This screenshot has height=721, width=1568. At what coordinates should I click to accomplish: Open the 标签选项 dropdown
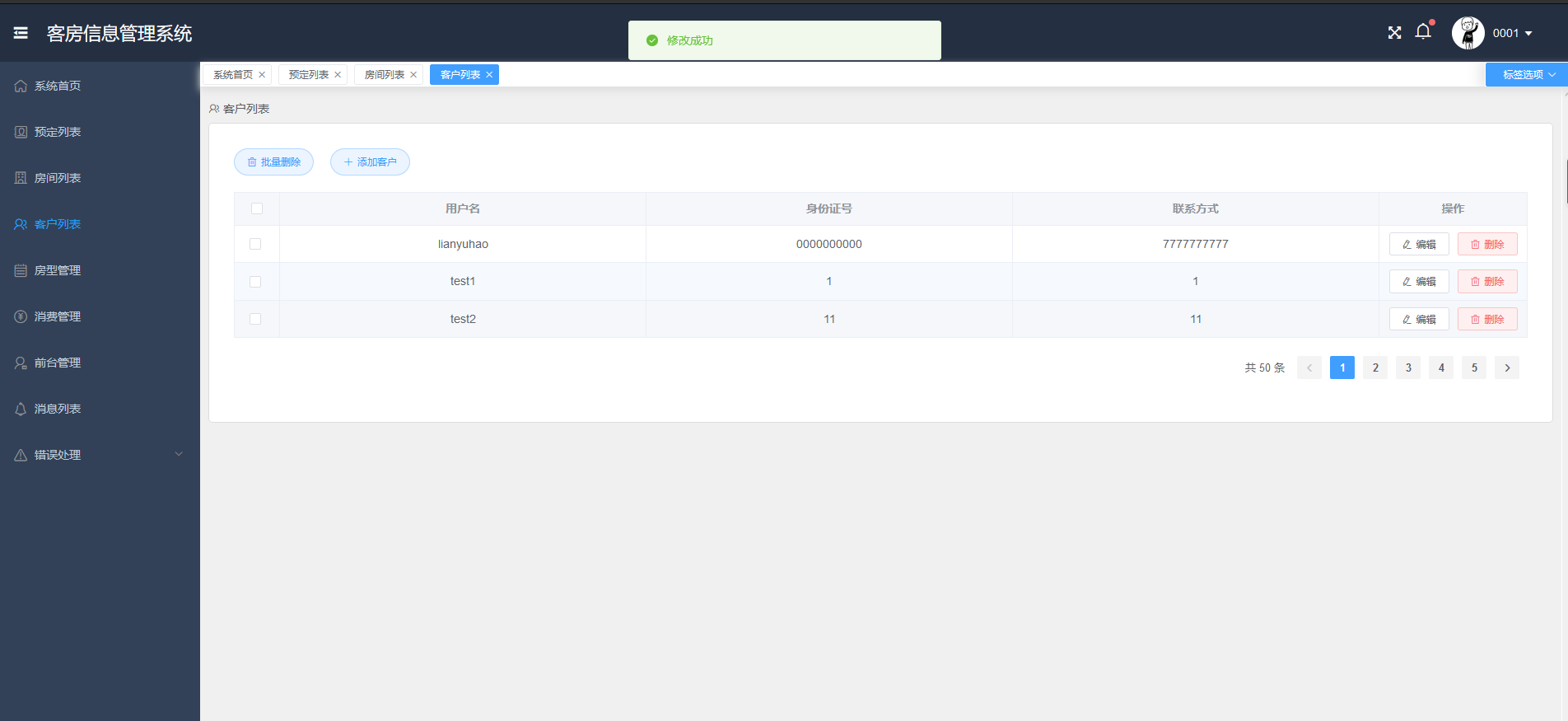(1527, 74)
